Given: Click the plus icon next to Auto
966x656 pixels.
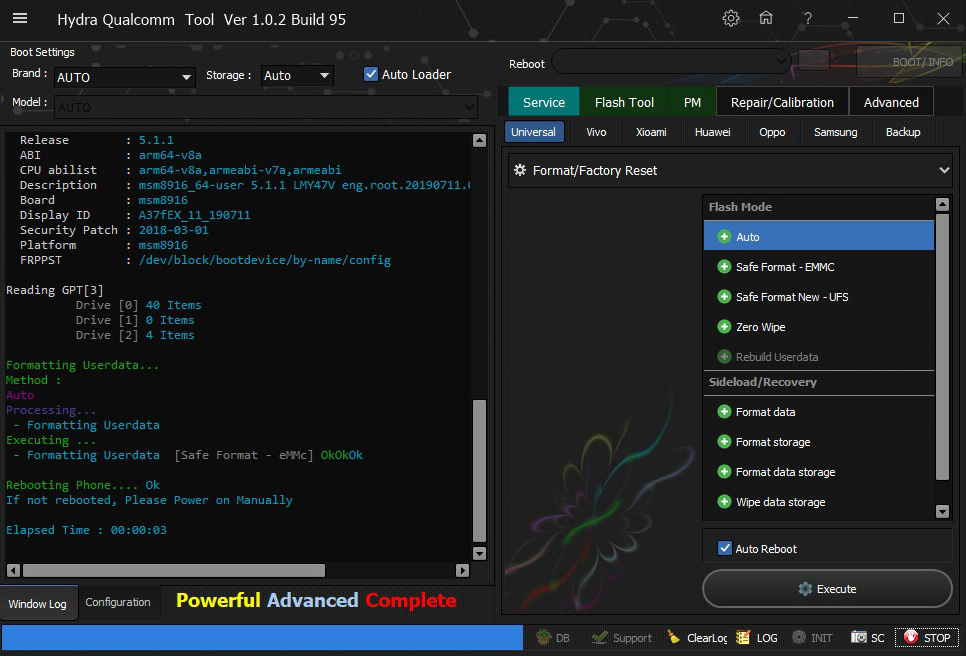Looking at the screenshot, I should tap(724, 237).
